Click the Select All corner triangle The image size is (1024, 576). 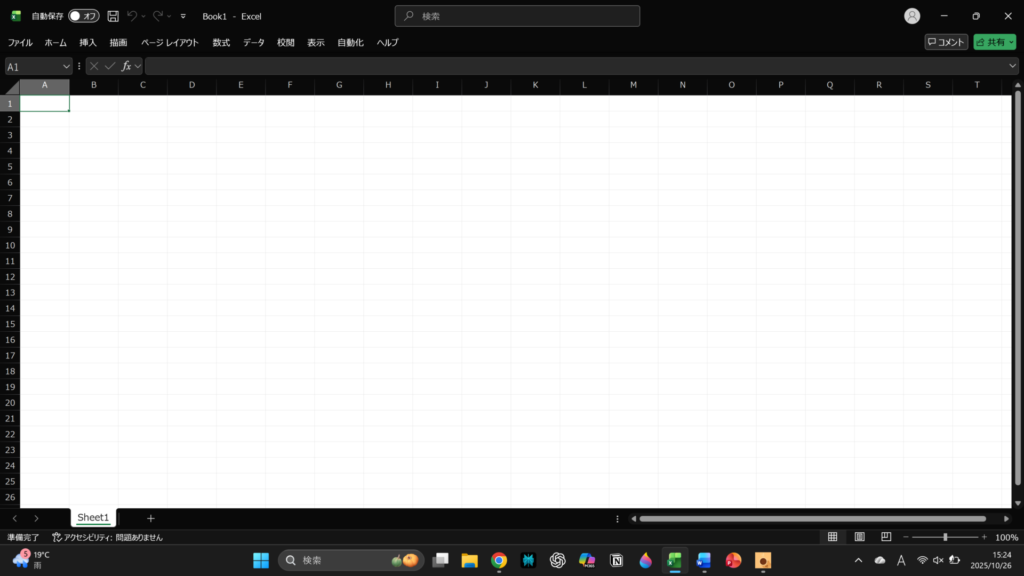tap(10, 86)
